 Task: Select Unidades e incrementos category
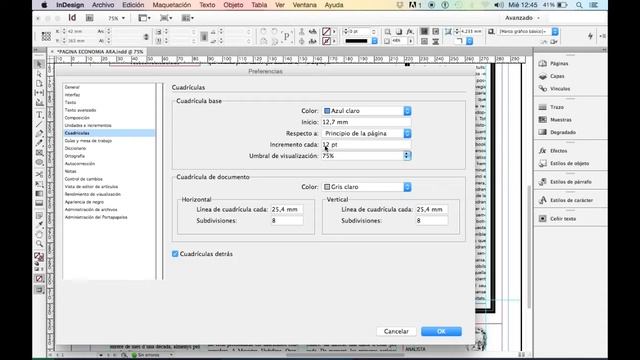(x=88, y=125)
